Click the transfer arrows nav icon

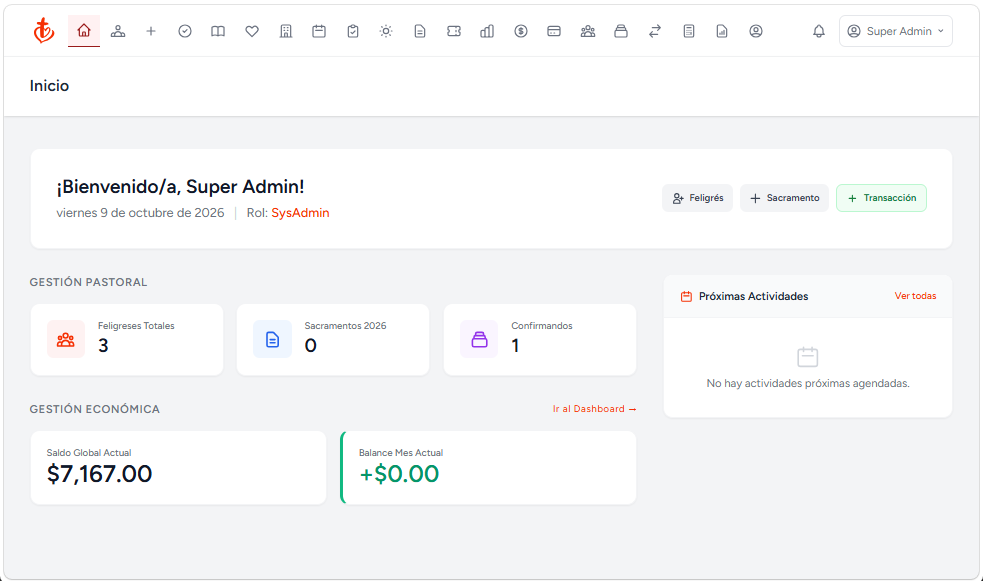click(655, 31)
